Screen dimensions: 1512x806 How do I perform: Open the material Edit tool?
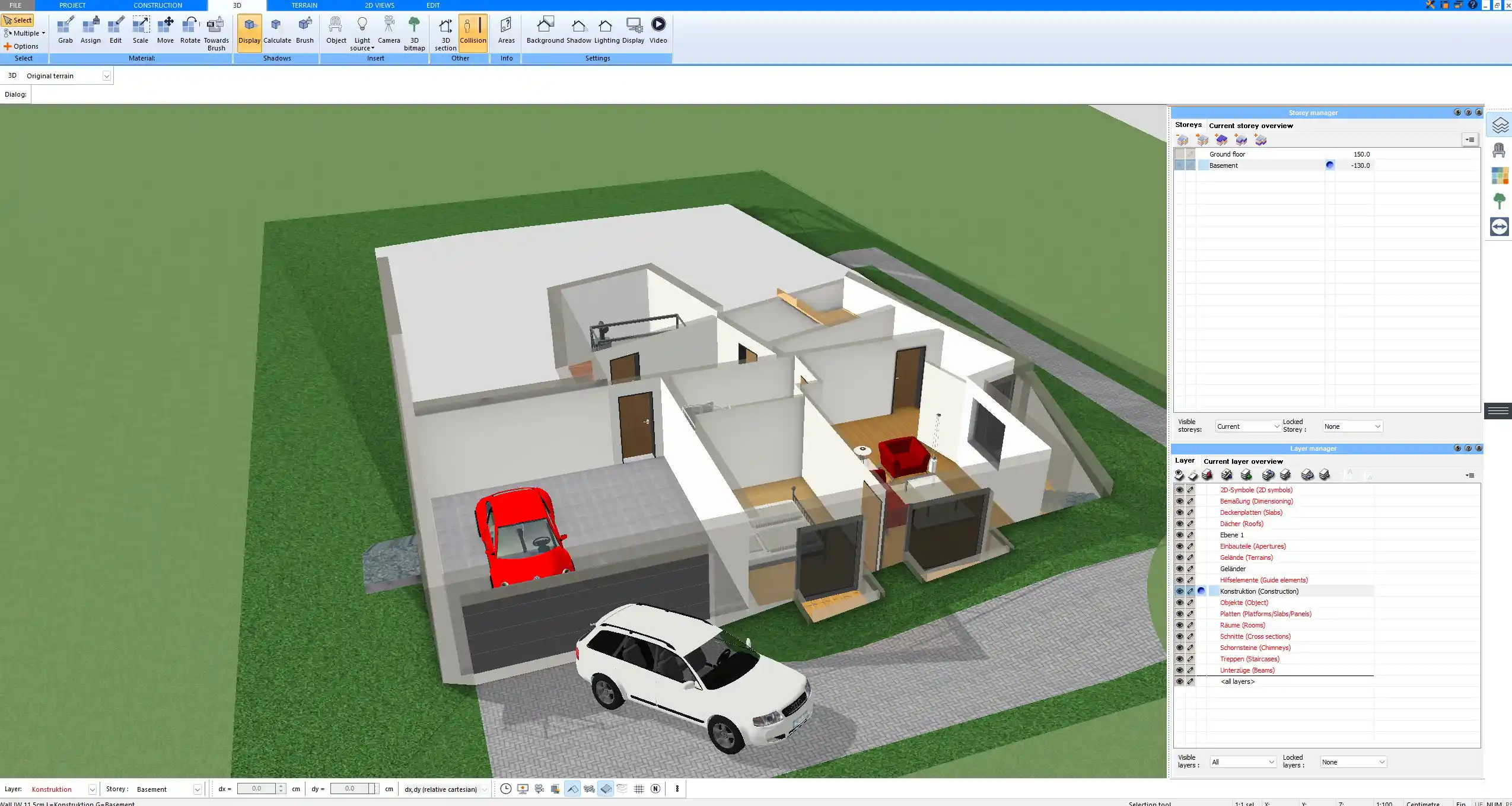[x=116, y=31]
